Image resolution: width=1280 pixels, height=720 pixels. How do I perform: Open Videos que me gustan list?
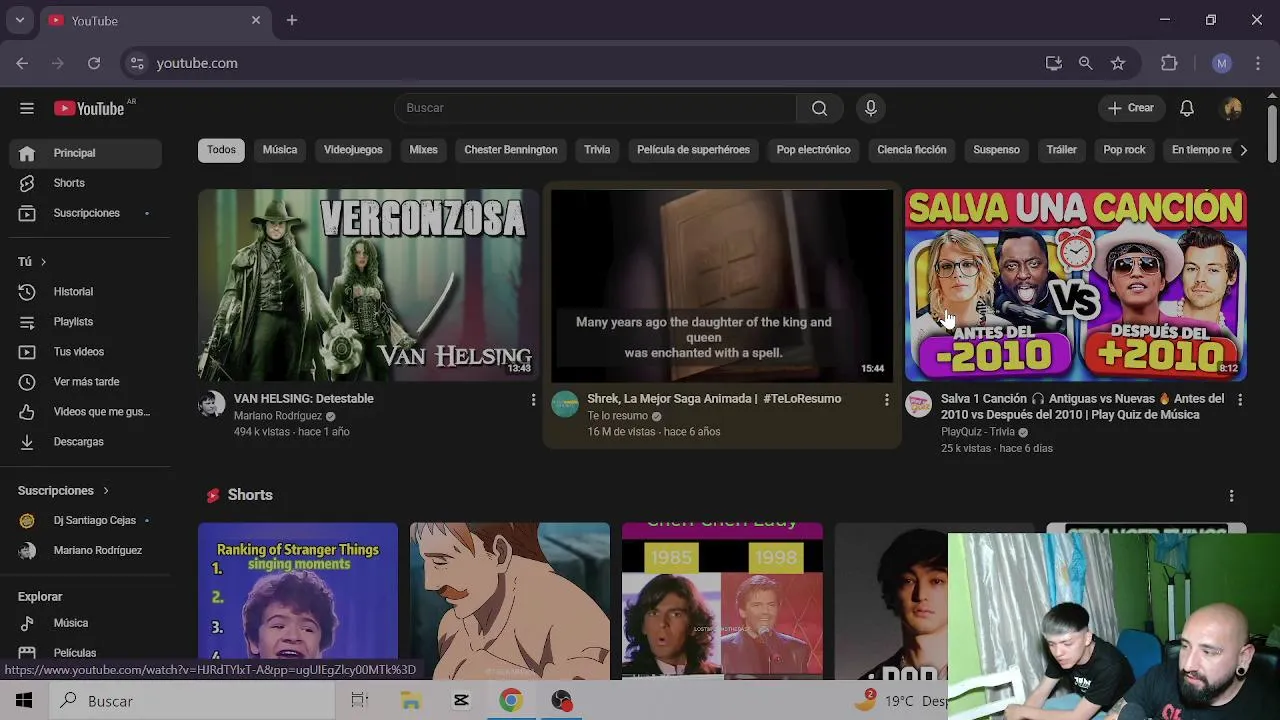[x=85, y=412]
